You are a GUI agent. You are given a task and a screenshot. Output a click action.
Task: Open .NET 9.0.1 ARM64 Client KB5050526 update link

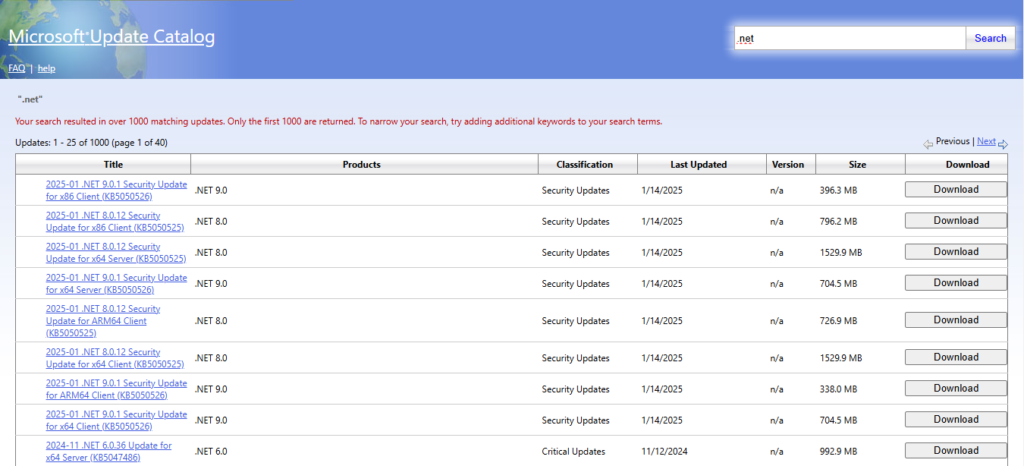116,389
